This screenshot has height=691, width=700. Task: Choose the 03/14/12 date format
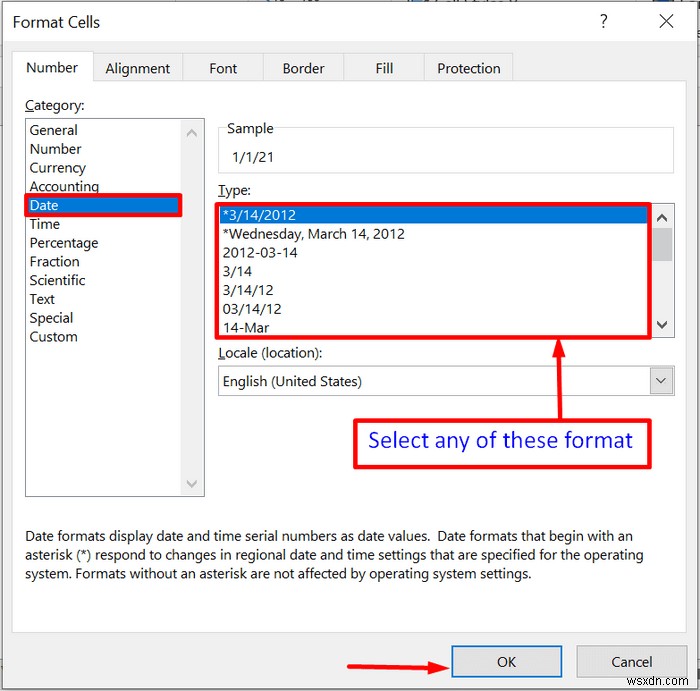pyautogui.click(x=433, y=308)
